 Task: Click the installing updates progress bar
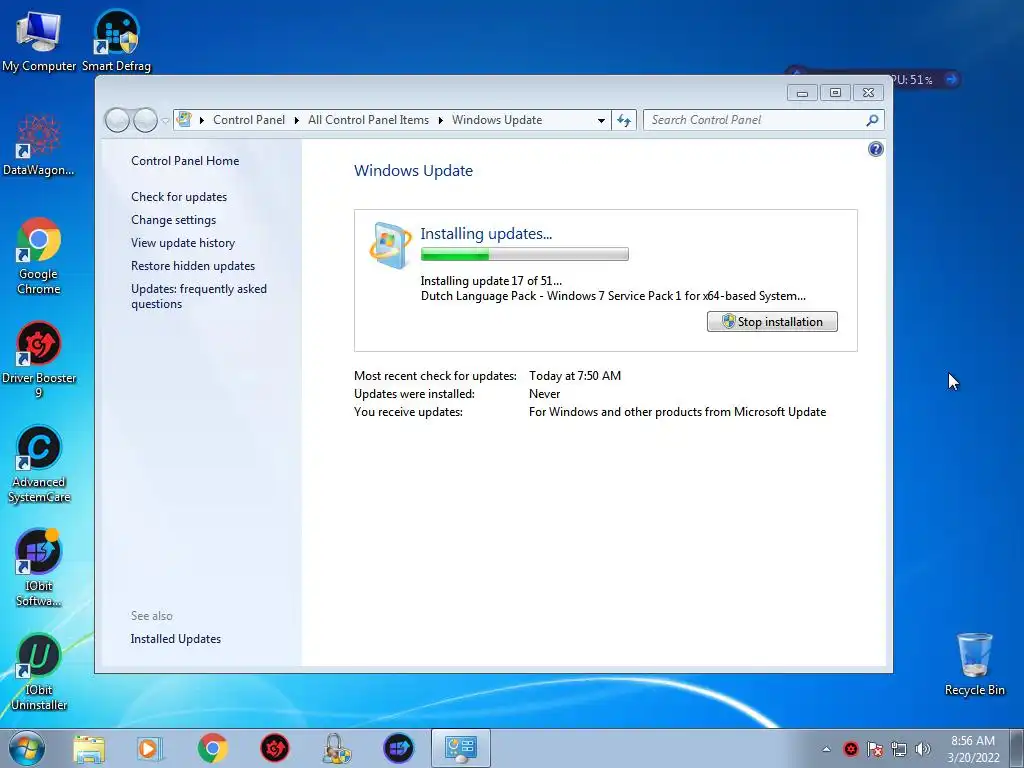coord(524,254)
